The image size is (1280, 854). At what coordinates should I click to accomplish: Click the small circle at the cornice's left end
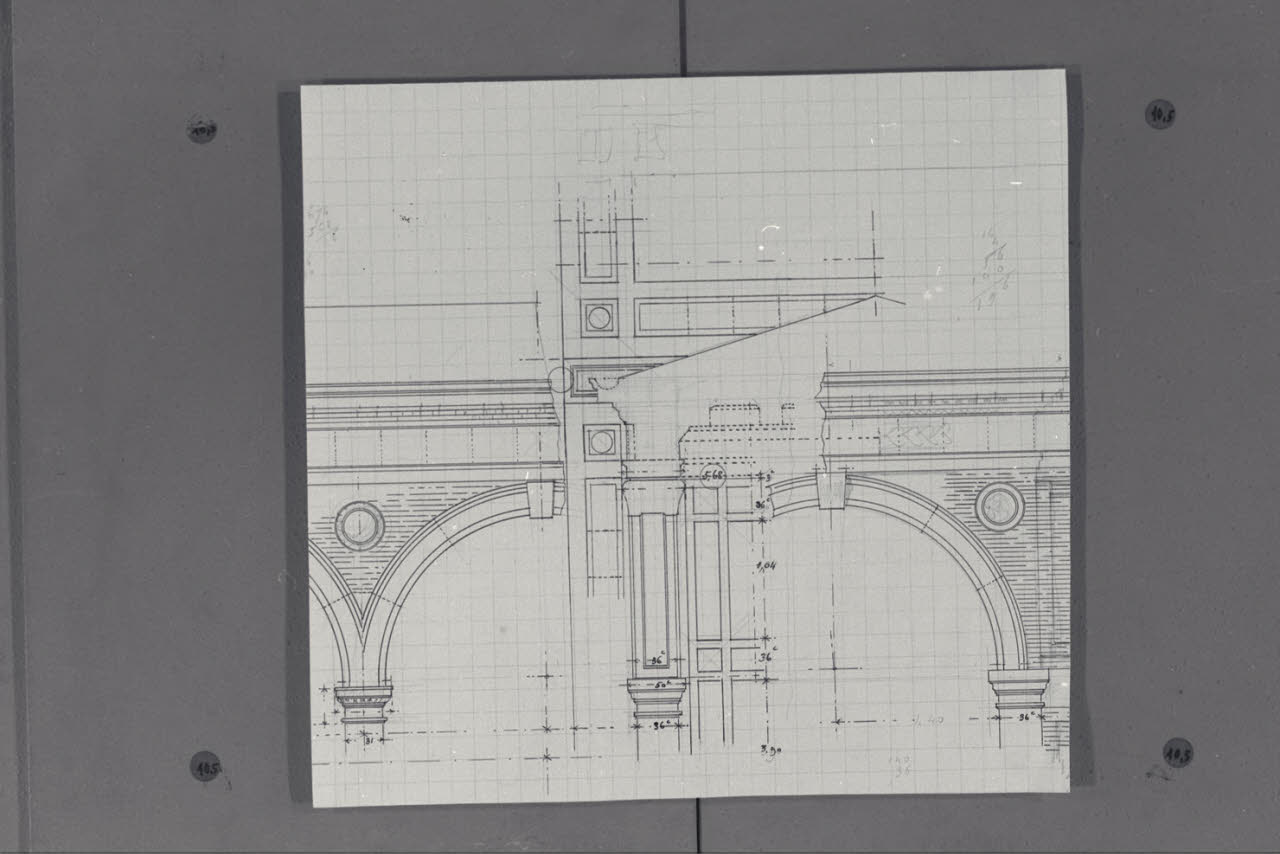click(x=560, y=379)
